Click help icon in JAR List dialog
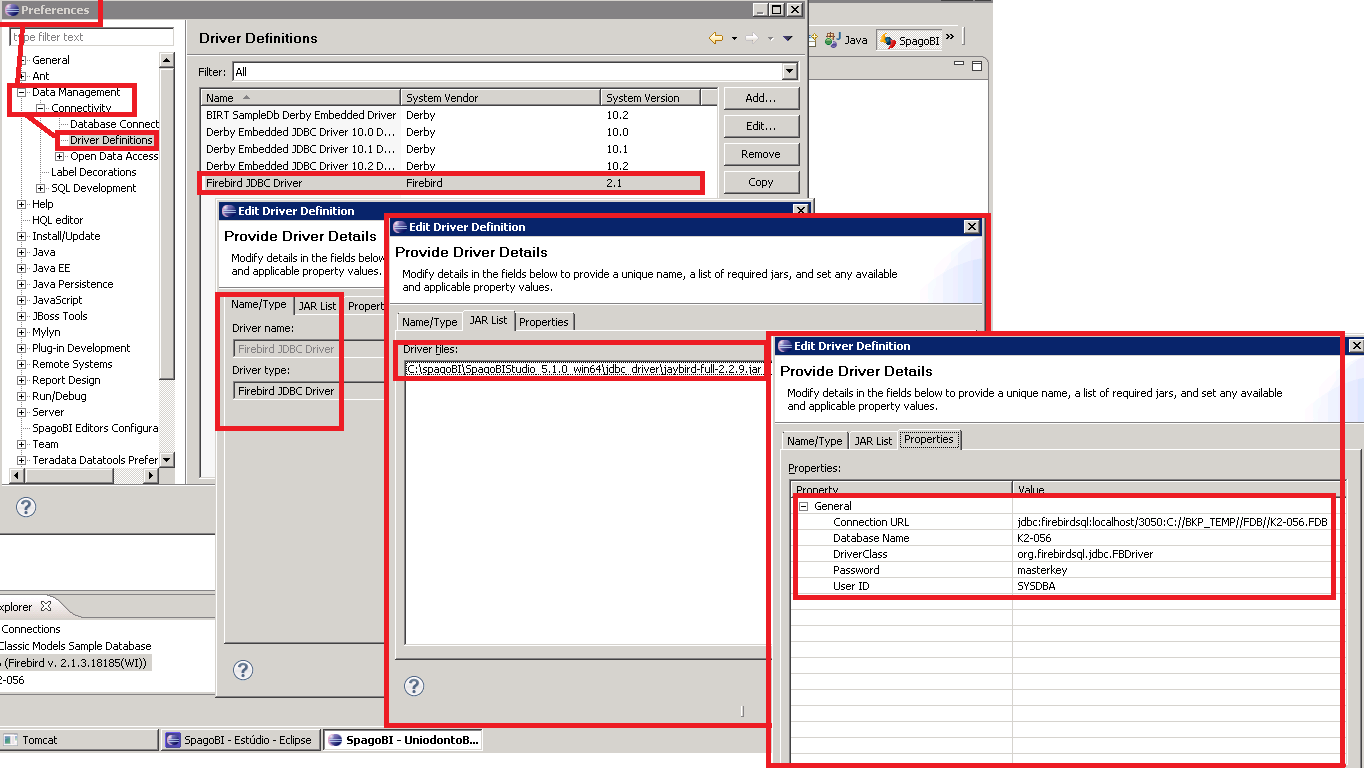 414,685
